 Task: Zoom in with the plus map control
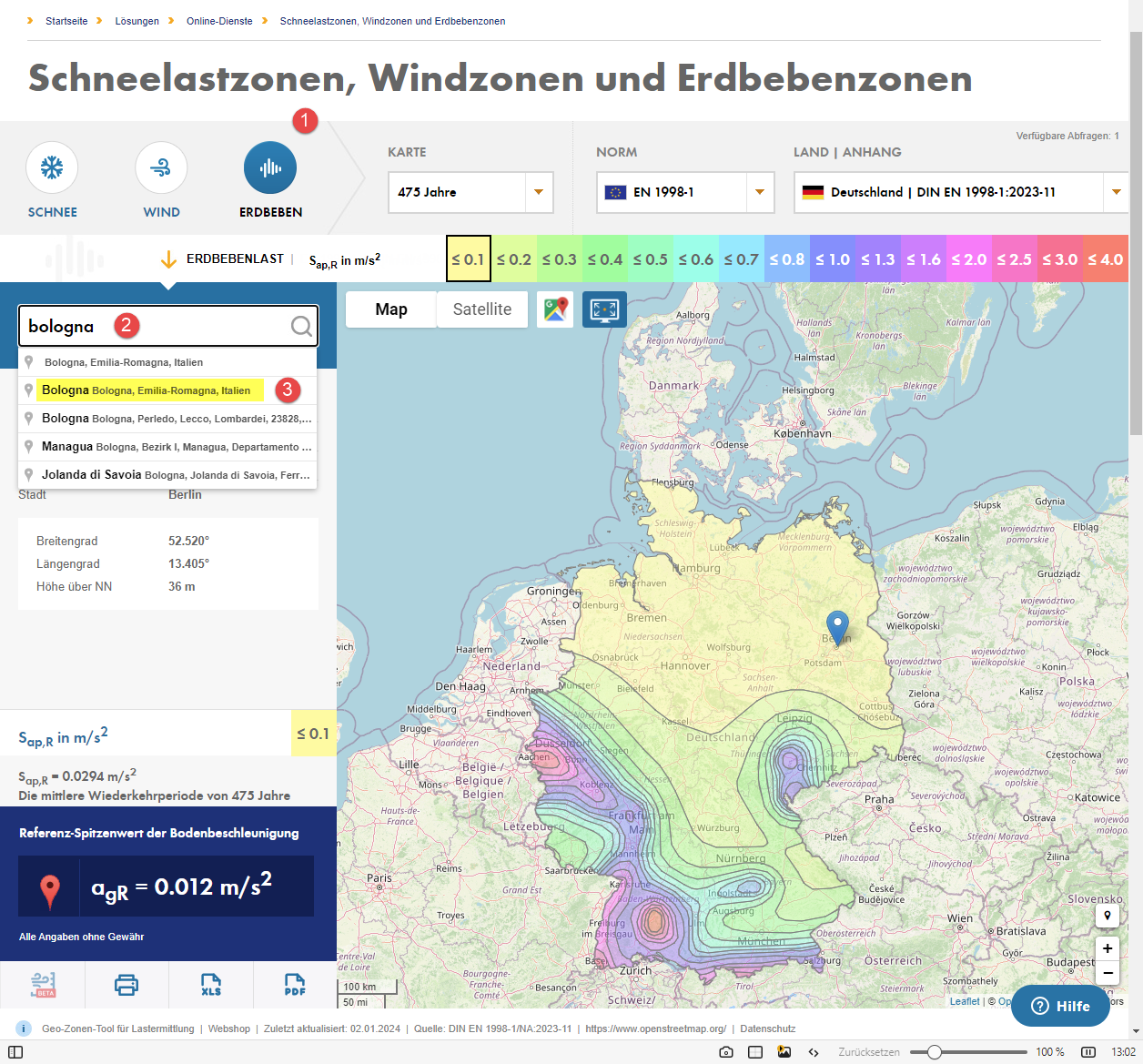click(x=1108, y=948)
